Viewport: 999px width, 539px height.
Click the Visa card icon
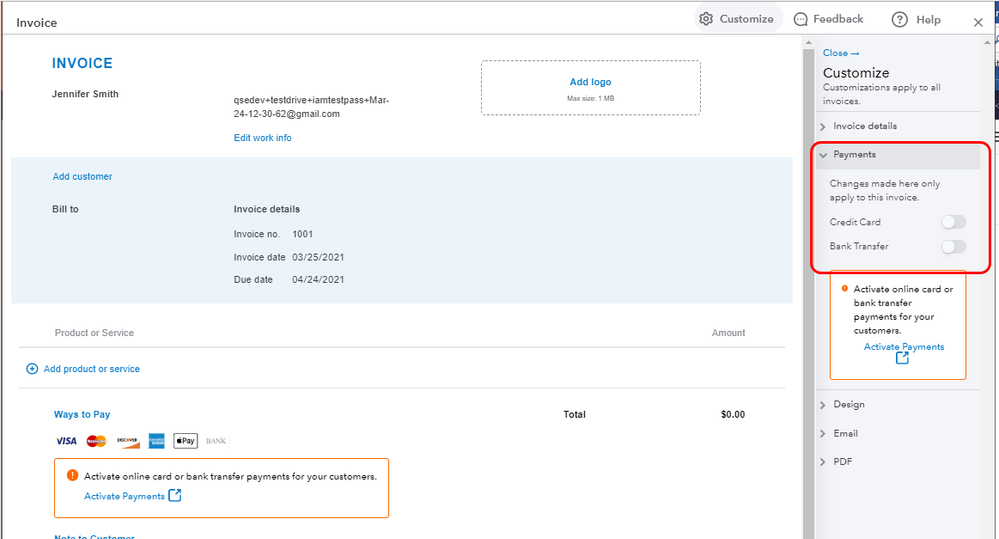66,441
